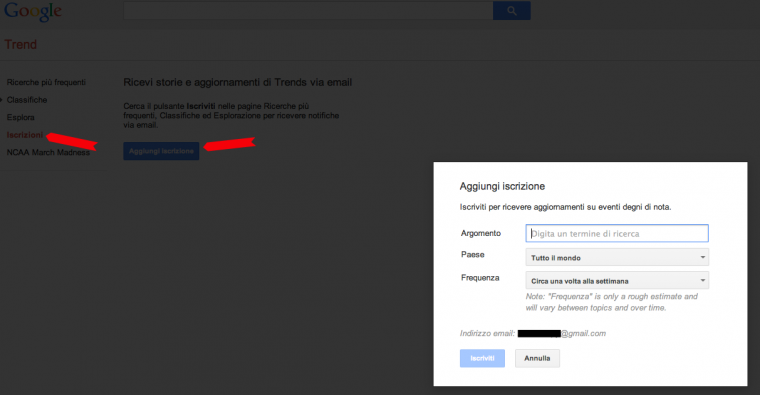
Task: Click paragraph starting Cerca il pulsante Iscriviti
Action: point(231,115)
